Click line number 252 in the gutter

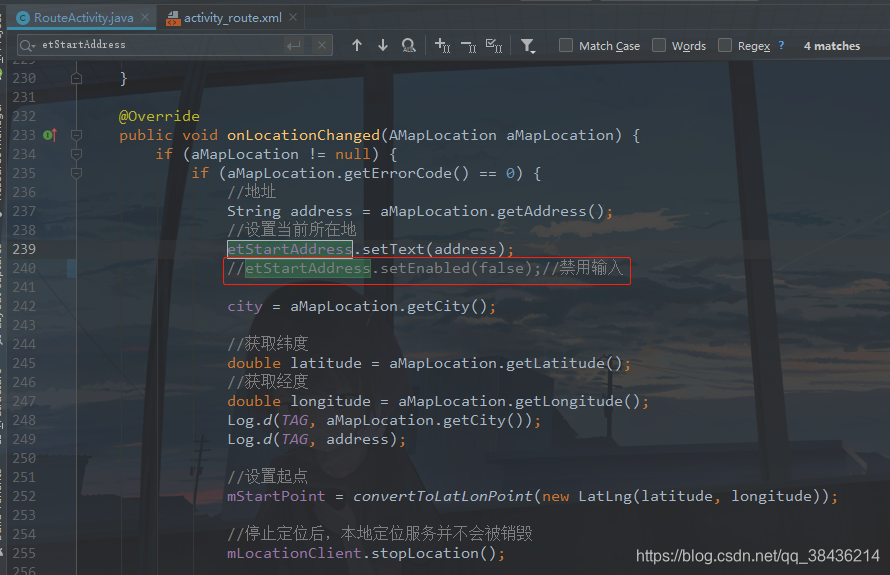(x=24, y=496)
